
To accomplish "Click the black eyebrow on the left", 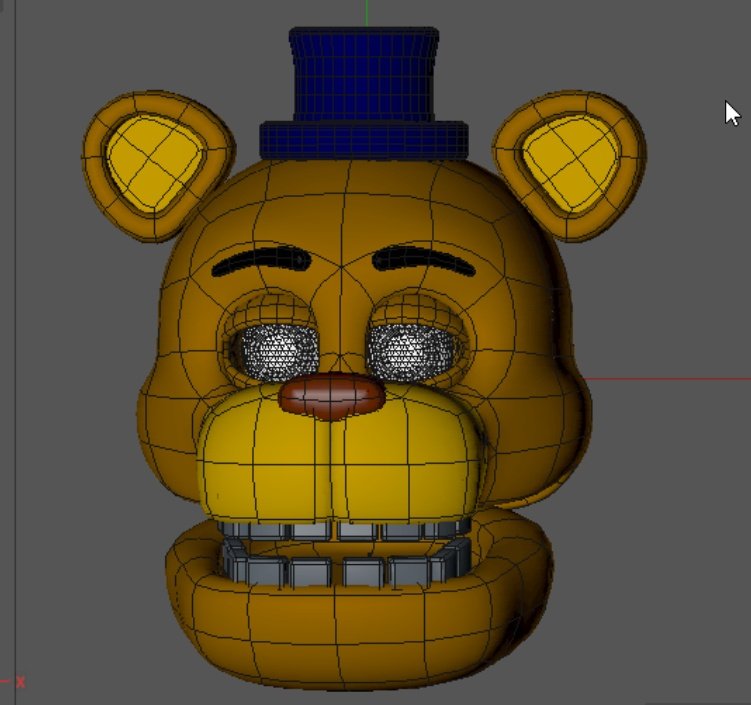I will point(261,261).
